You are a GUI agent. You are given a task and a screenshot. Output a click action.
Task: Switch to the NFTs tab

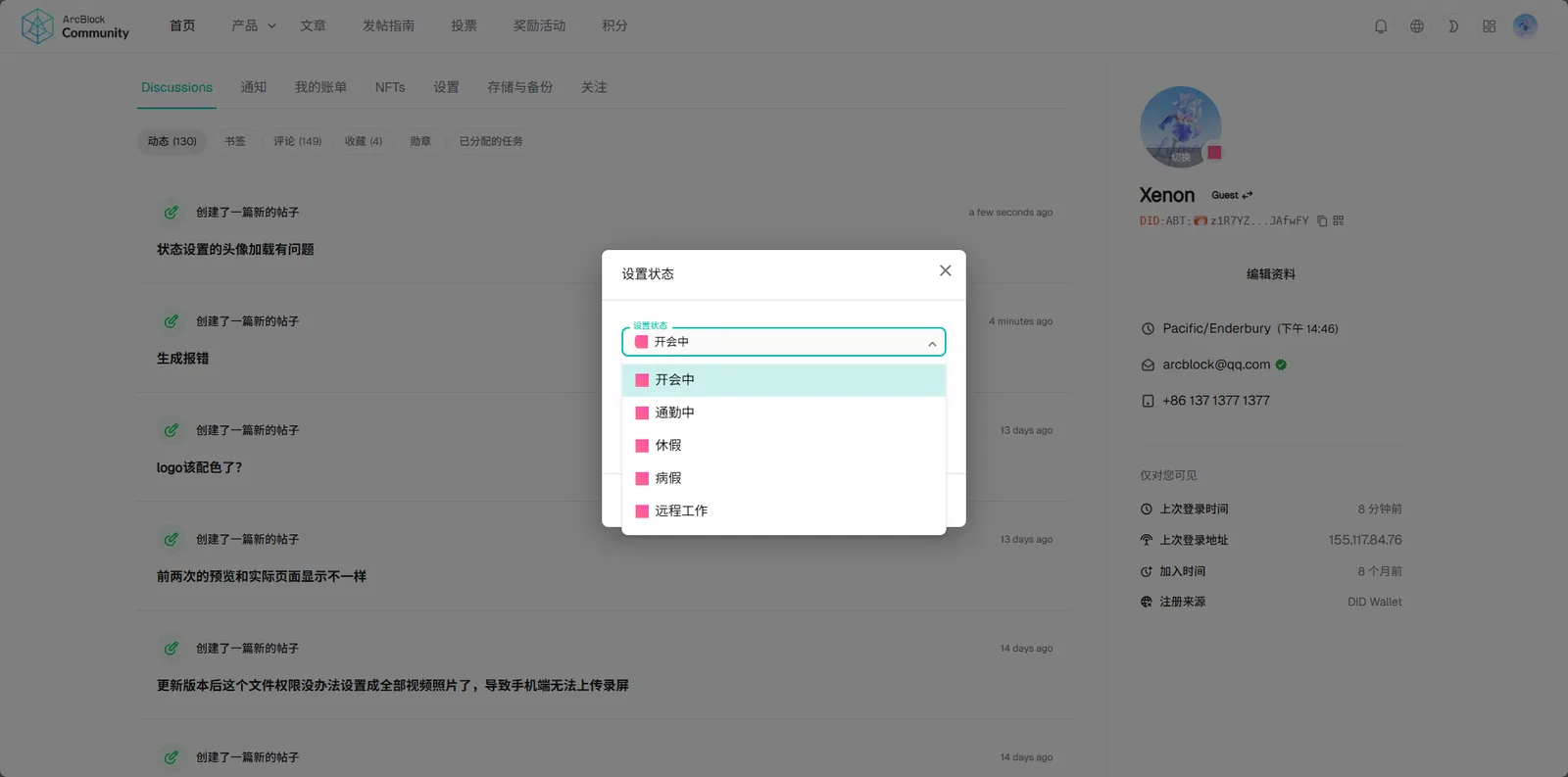(x=390, y=87)
